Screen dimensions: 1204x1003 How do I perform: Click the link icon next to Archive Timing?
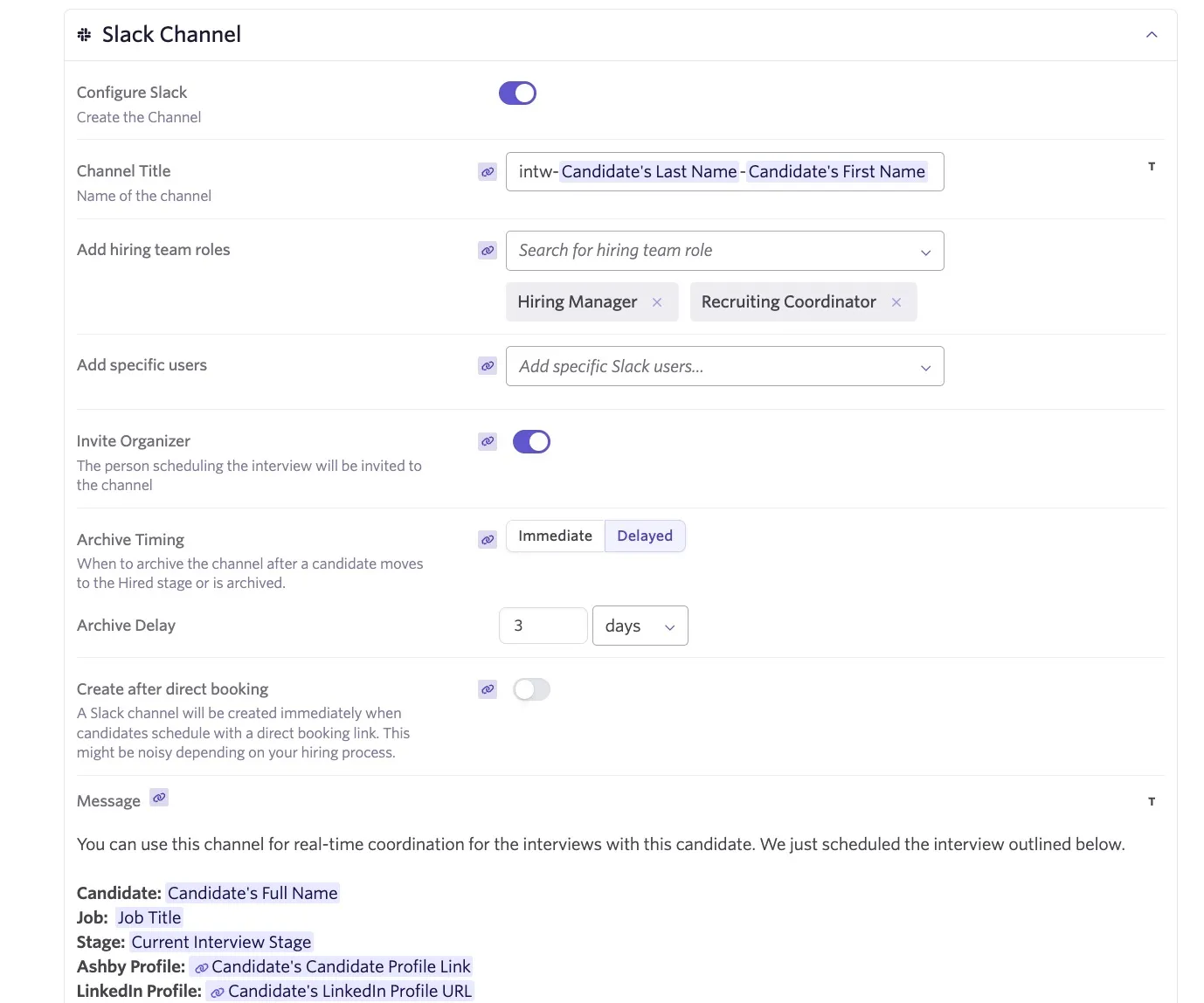(488, 540)
